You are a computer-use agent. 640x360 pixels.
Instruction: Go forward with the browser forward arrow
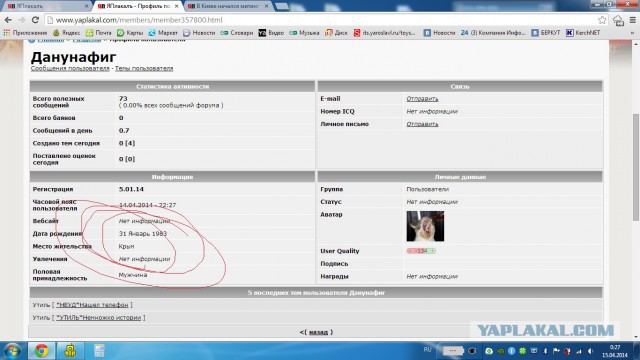point(22,20)
